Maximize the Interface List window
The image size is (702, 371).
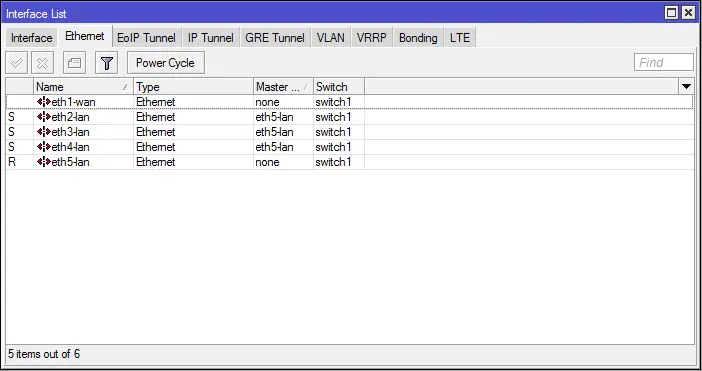pos(672,13)
